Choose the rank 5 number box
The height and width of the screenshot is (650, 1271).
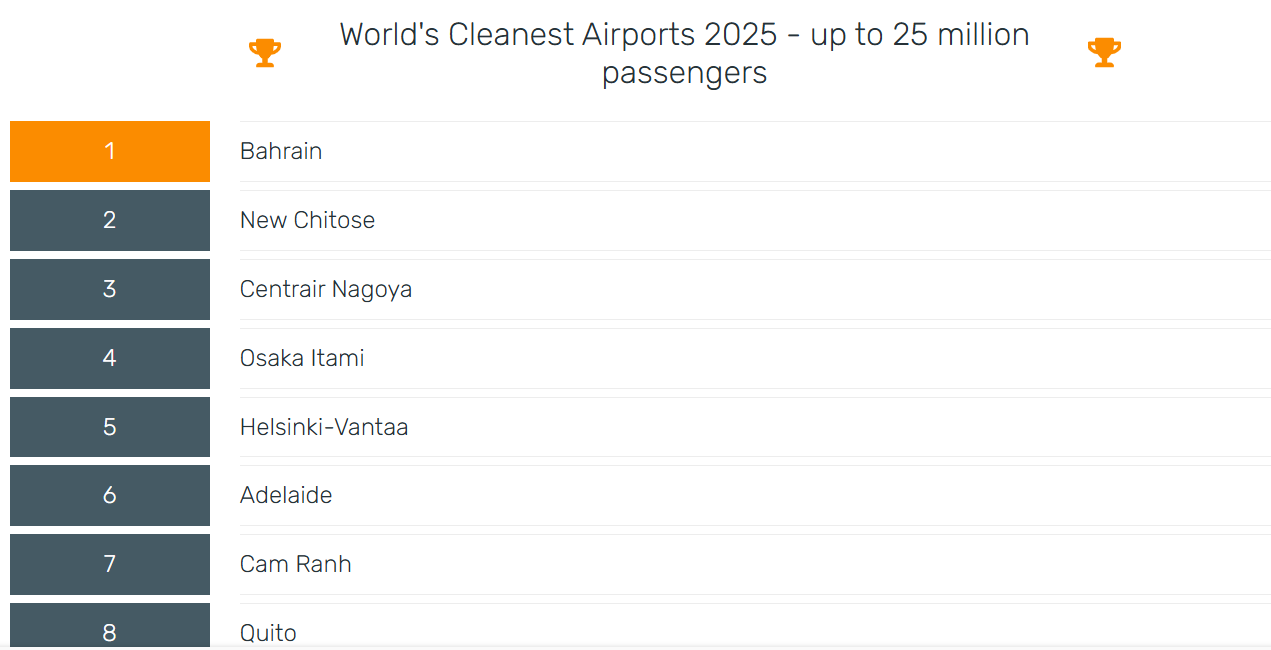[110, 427]
